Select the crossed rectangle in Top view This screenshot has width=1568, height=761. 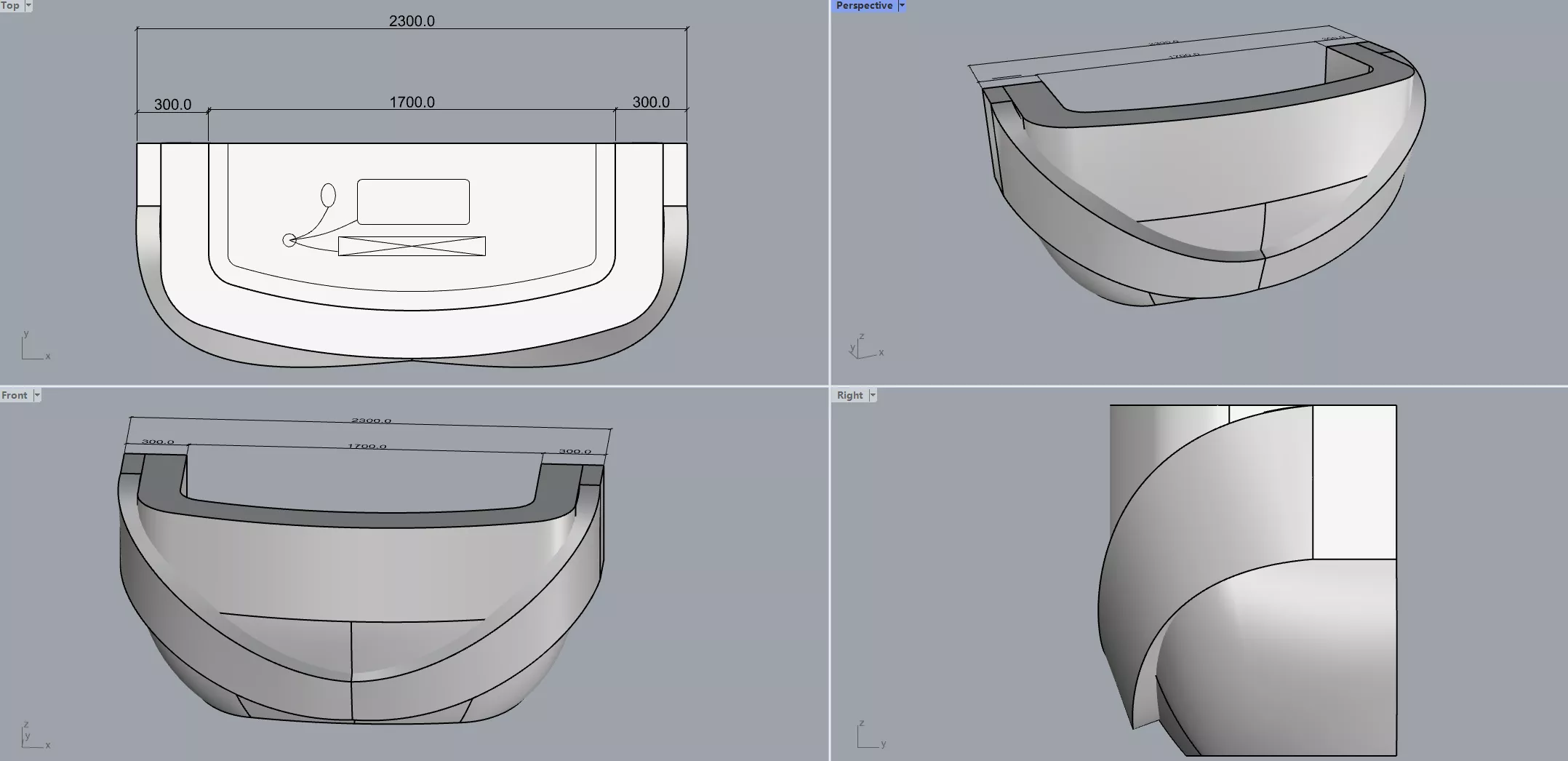412,246
